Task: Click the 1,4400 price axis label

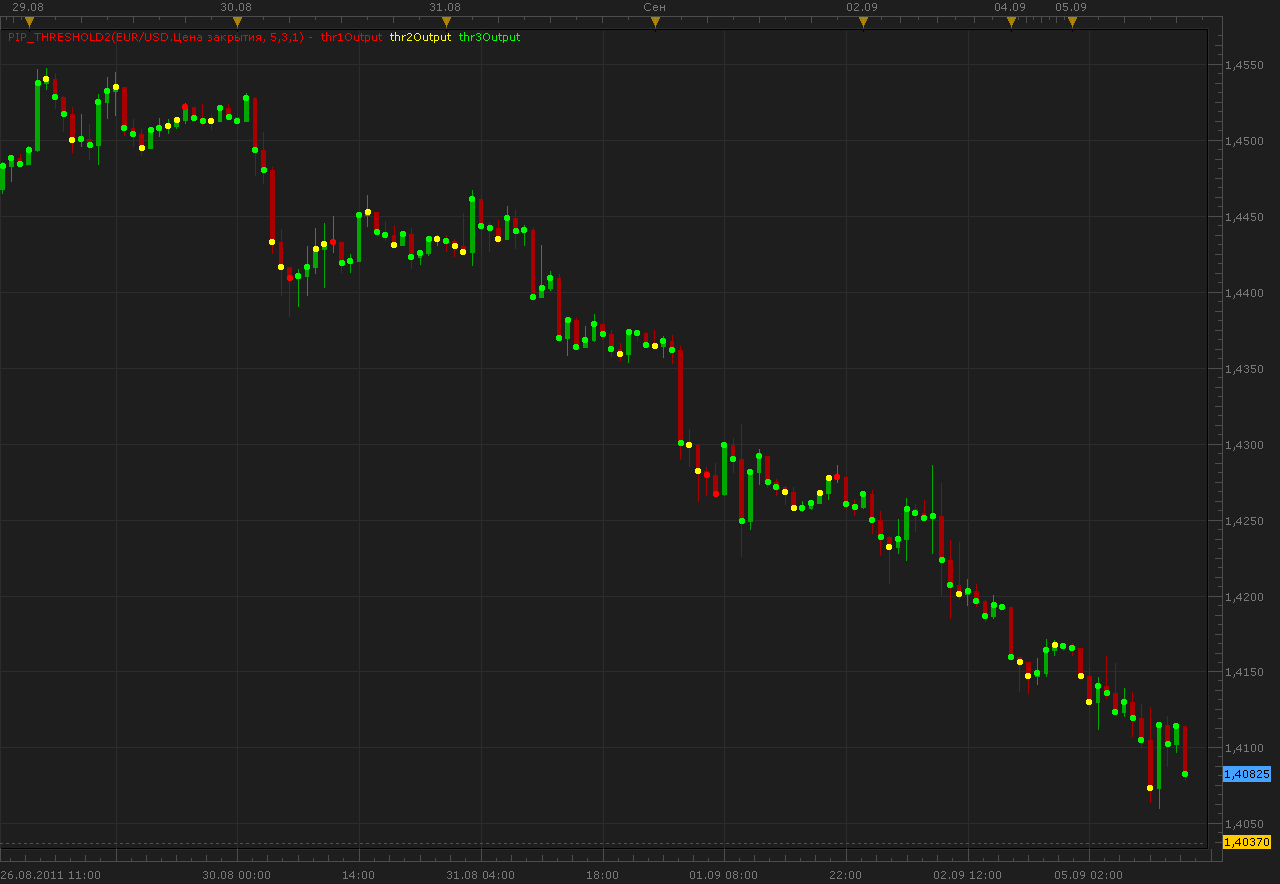Action: pyautogui.click(x=1244, y=293)
